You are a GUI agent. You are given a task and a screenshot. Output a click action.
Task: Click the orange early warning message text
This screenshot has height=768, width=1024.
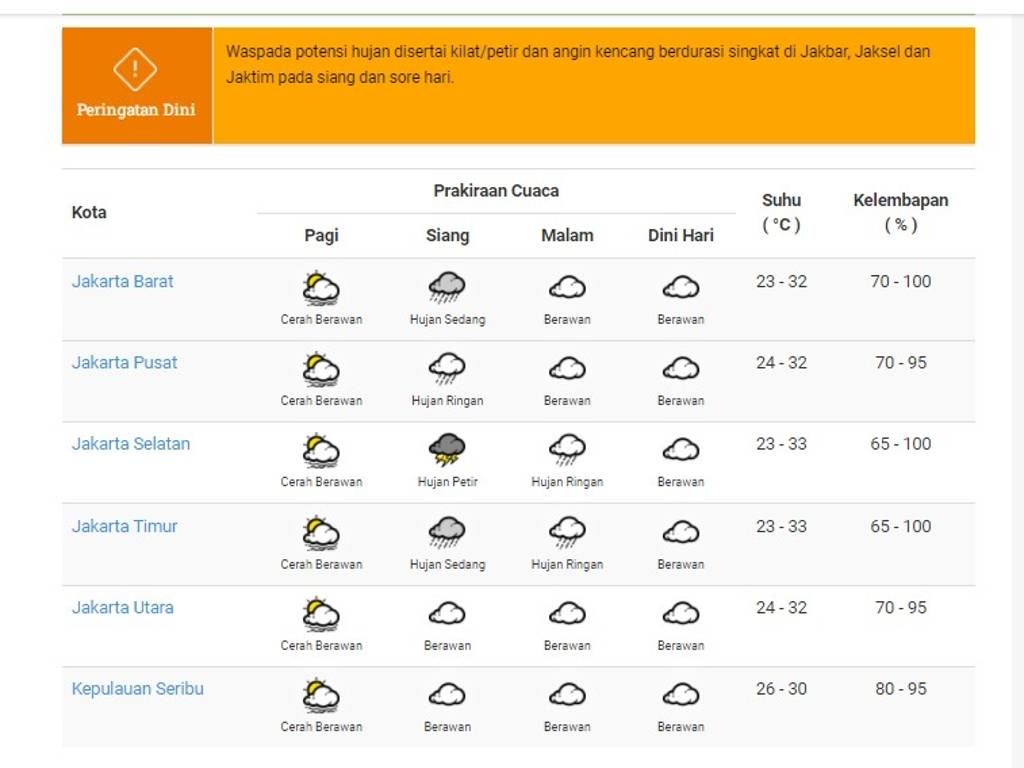click(x=578, y=64)
